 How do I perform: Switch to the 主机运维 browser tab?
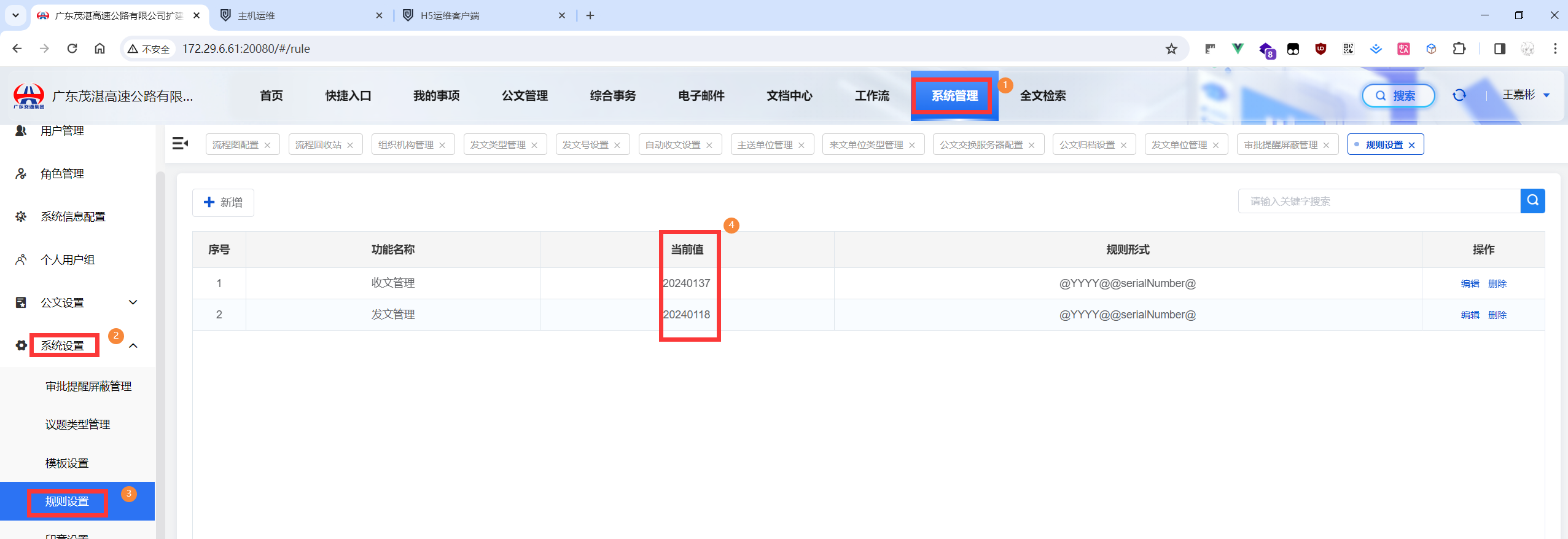click(301, 15)
